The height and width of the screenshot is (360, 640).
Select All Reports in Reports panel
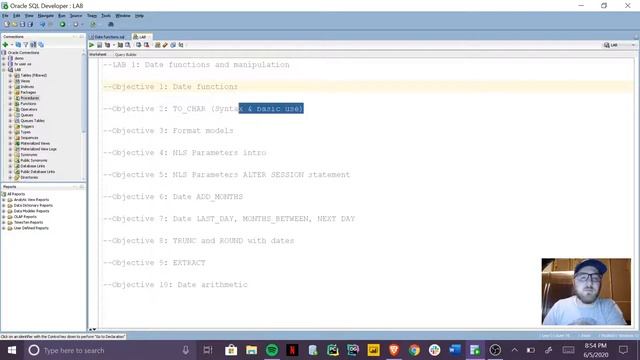[16, 194]
